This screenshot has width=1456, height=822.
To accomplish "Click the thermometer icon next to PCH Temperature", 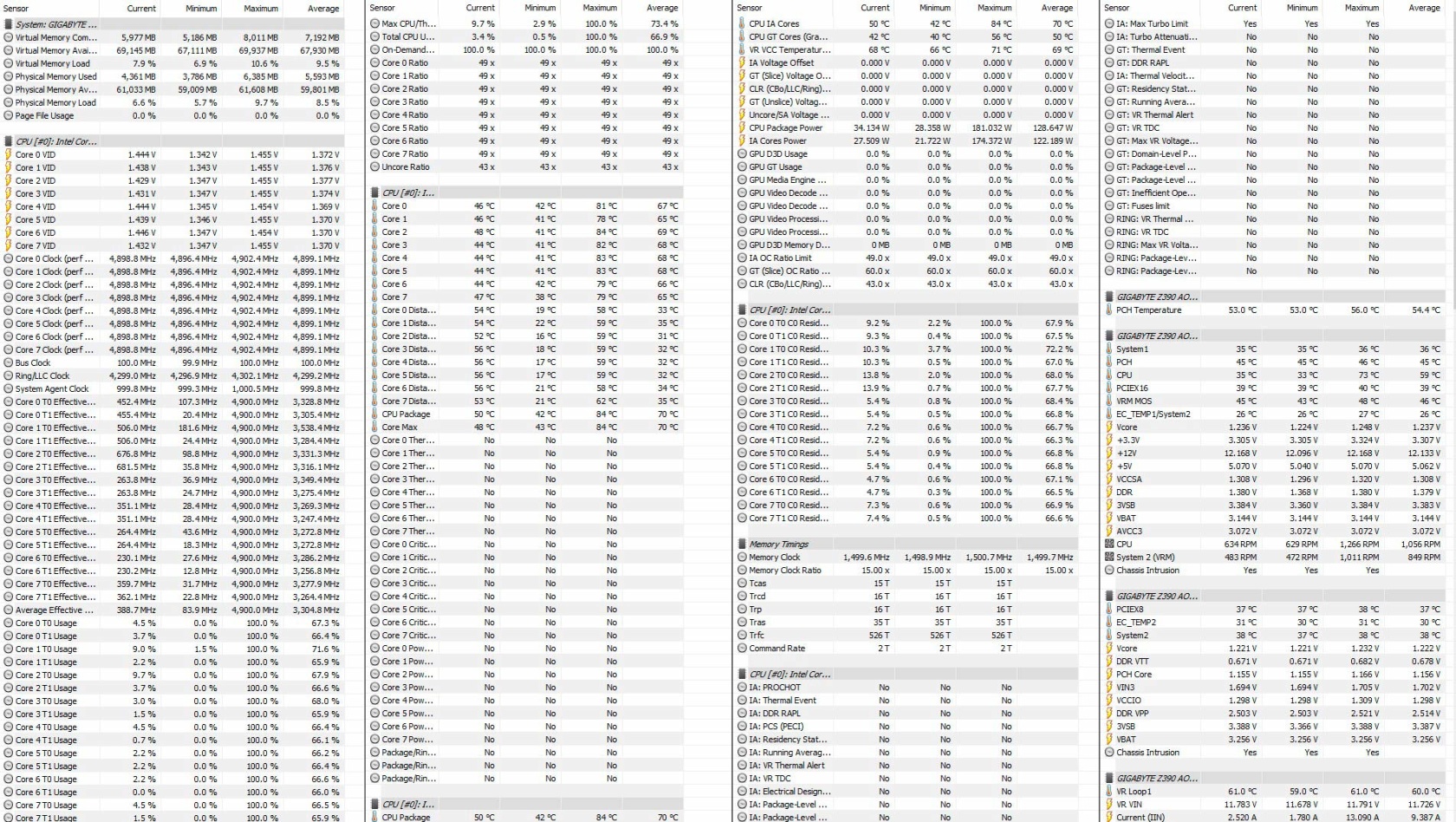I will click(1109, 310).
